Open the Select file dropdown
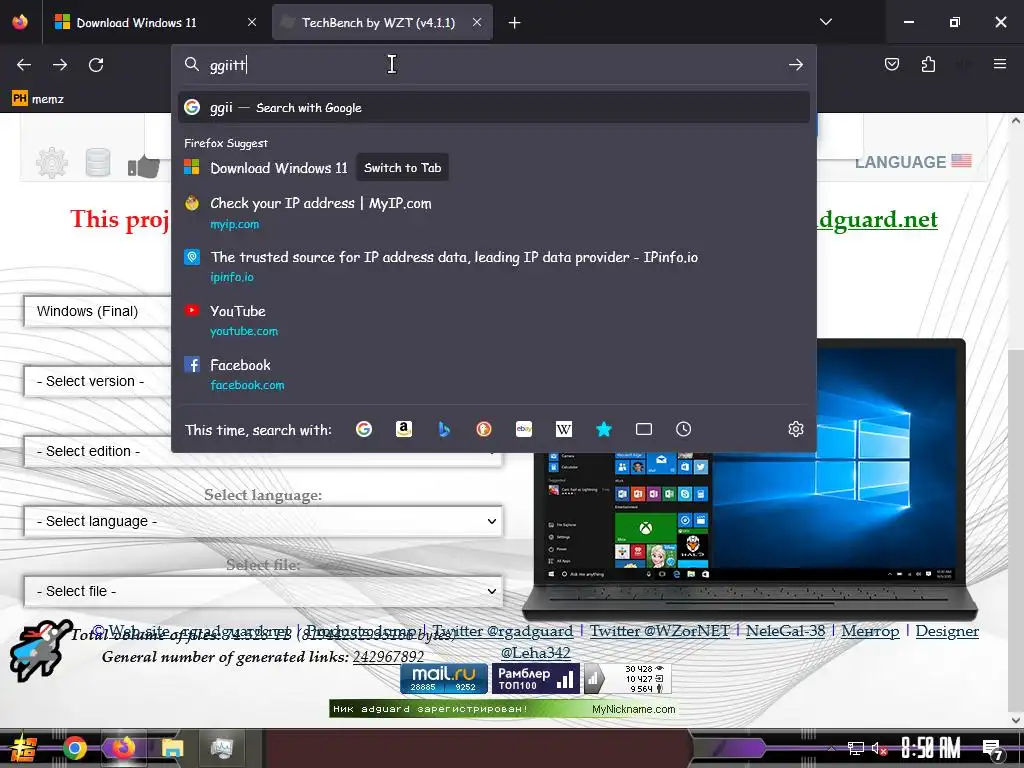Screen dimensions: 1024x768 coord(263,591)
